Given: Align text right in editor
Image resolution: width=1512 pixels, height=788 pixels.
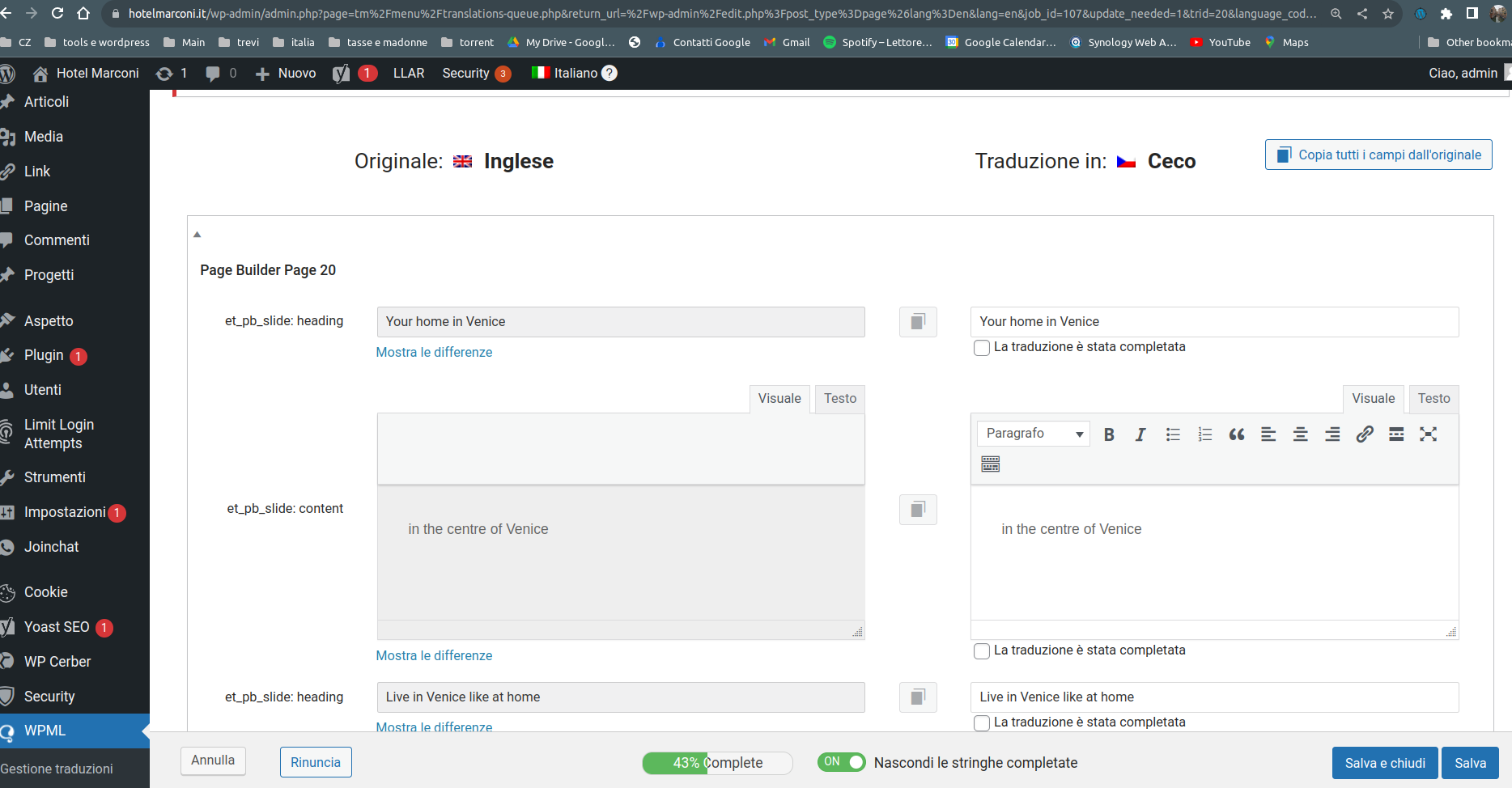Looking at the screenshot, I should click(1332, 434).
